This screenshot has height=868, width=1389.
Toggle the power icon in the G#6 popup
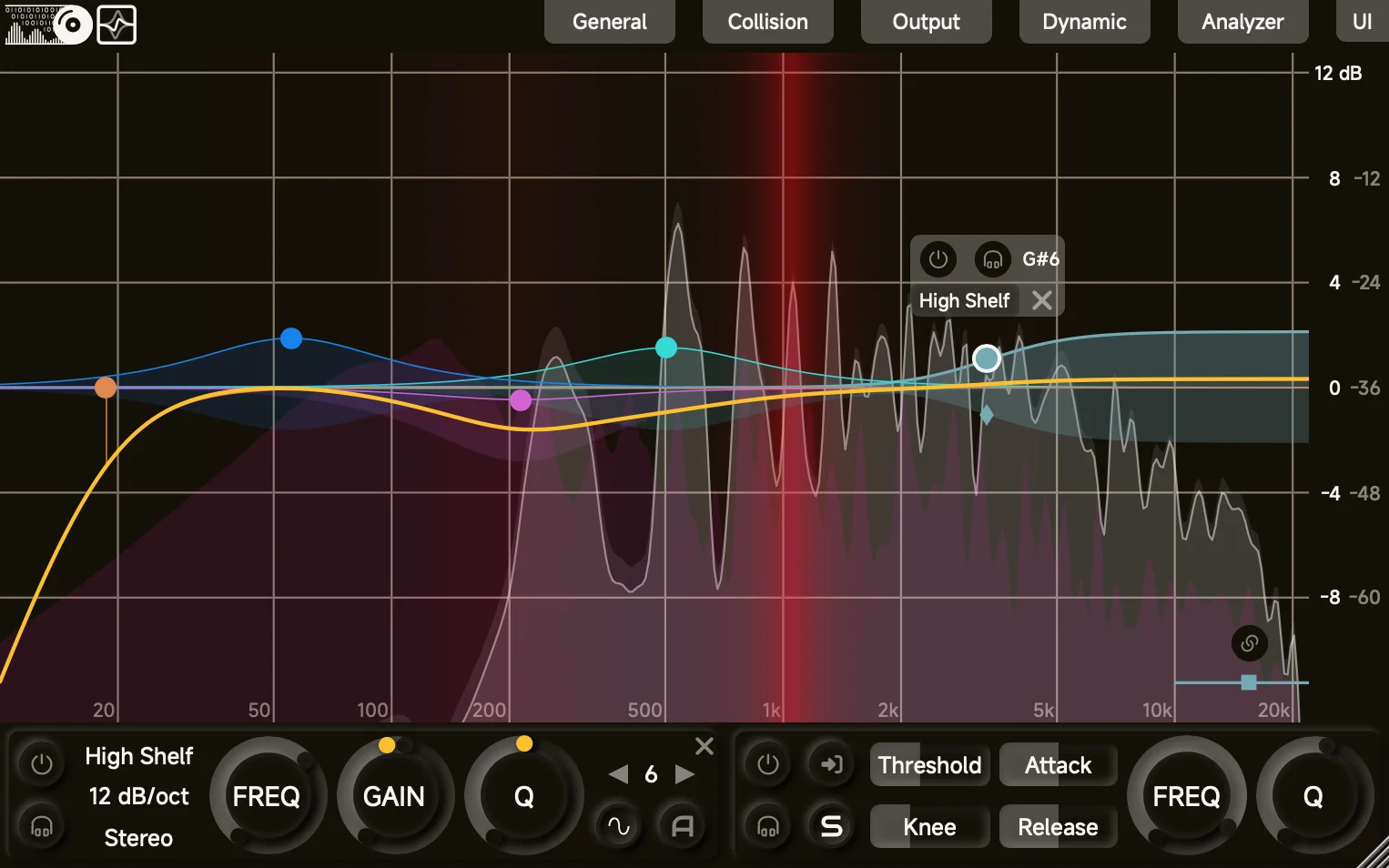point(938,259)
